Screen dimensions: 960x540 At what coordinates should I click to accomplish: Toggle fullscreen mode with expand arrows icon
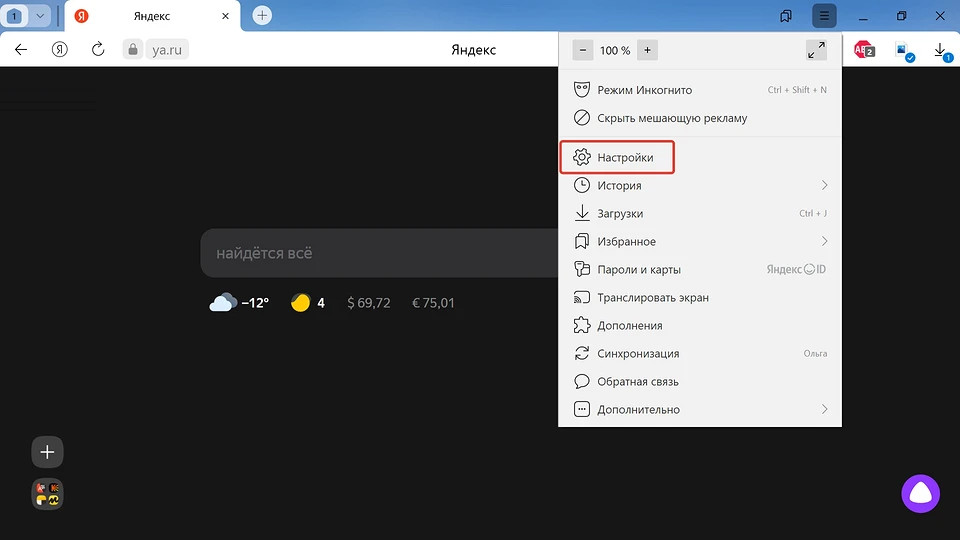pyautogui.click(x=816, y=50)
